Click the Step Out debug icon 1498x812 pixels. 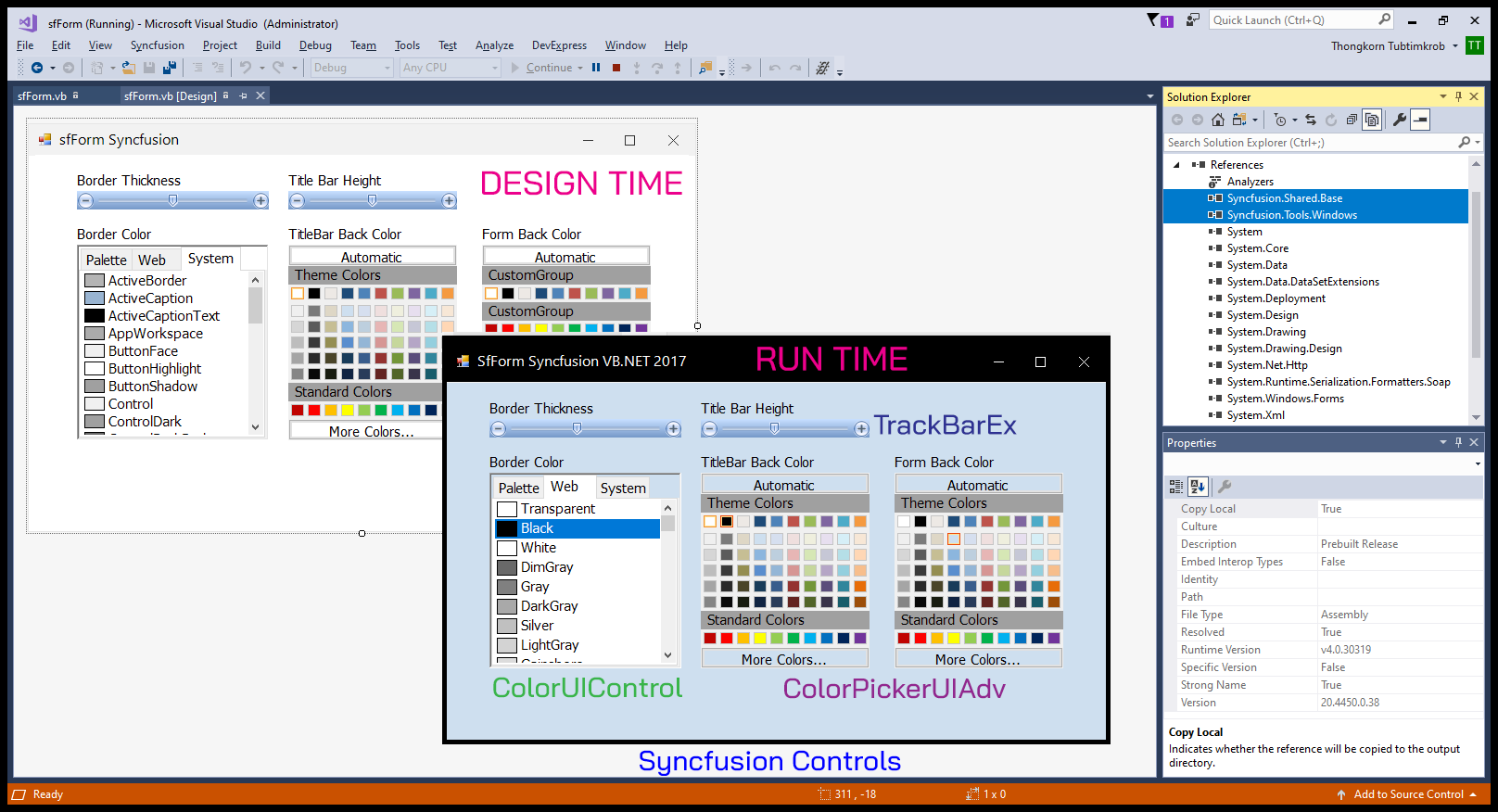pos(678,68)
